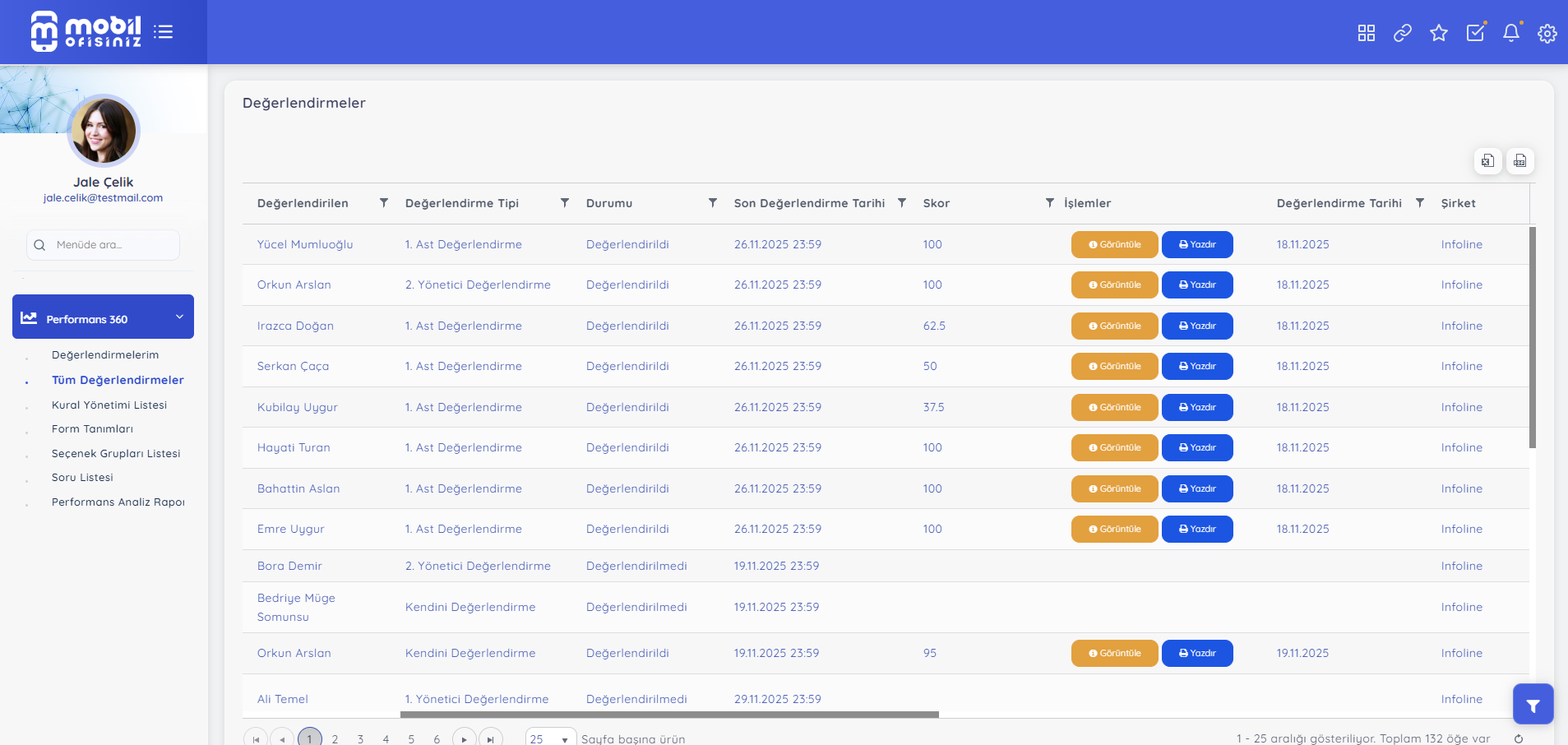Click the Menüde ara search field
This screenshot has height=745, width=1568.
coord(104,245)
